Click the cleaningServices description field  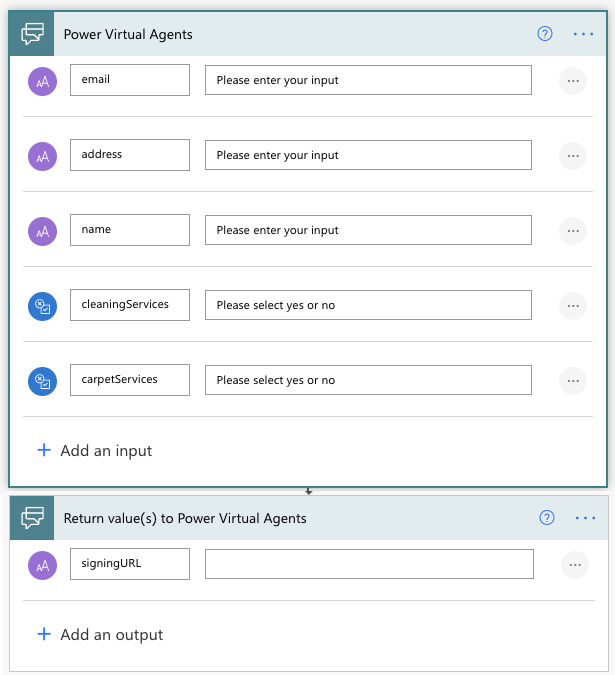point(368,305)
